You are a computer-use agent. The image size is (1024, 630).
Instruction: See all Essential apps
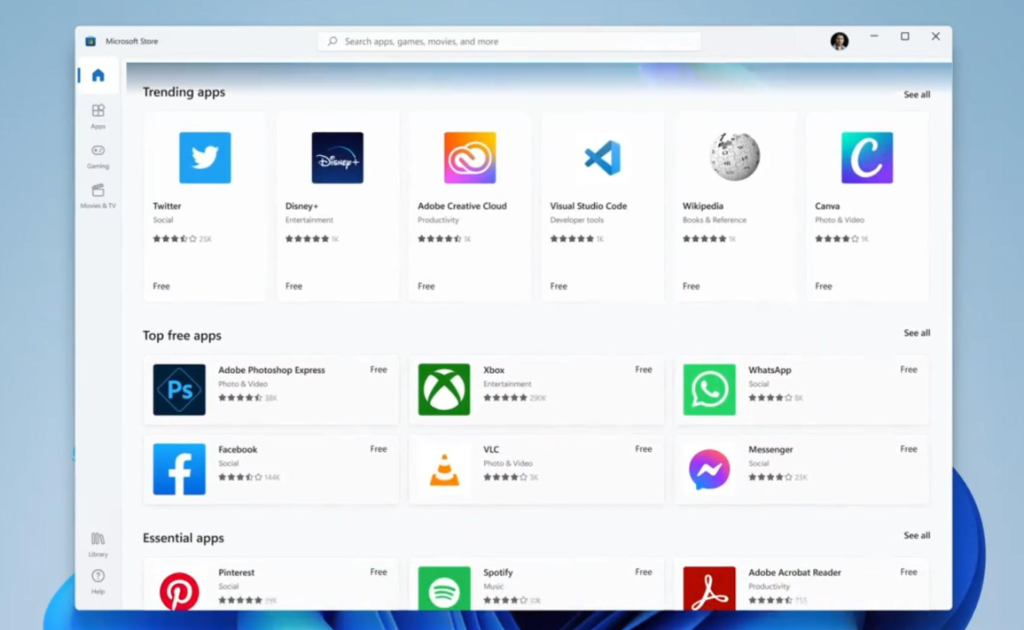[917, 535]
